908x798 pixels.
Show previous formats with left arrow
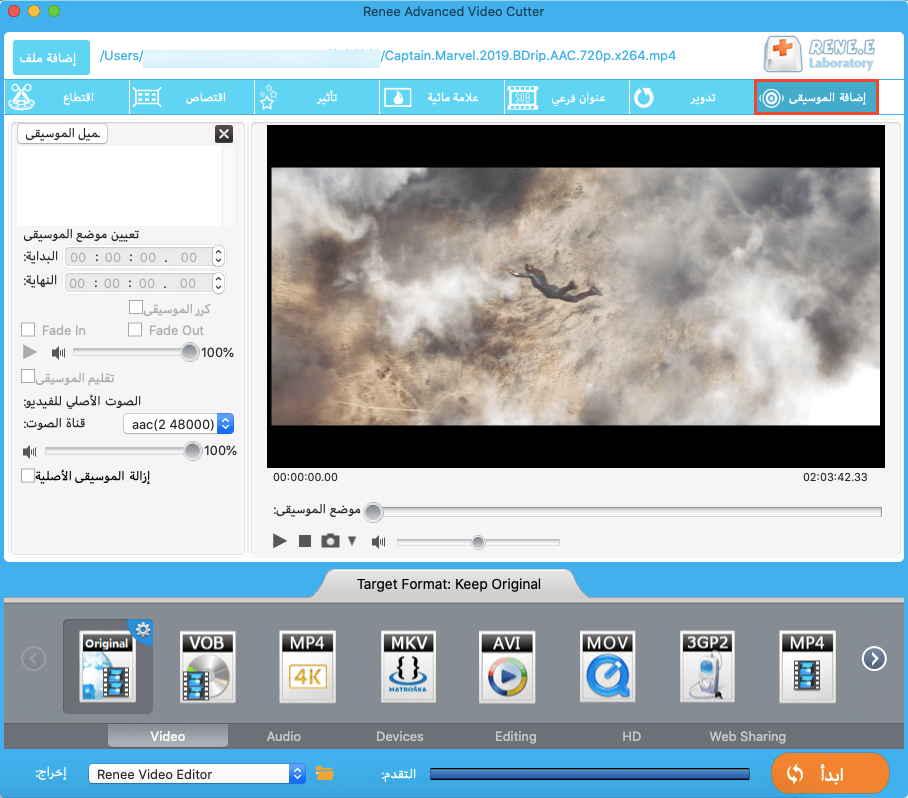34,658
